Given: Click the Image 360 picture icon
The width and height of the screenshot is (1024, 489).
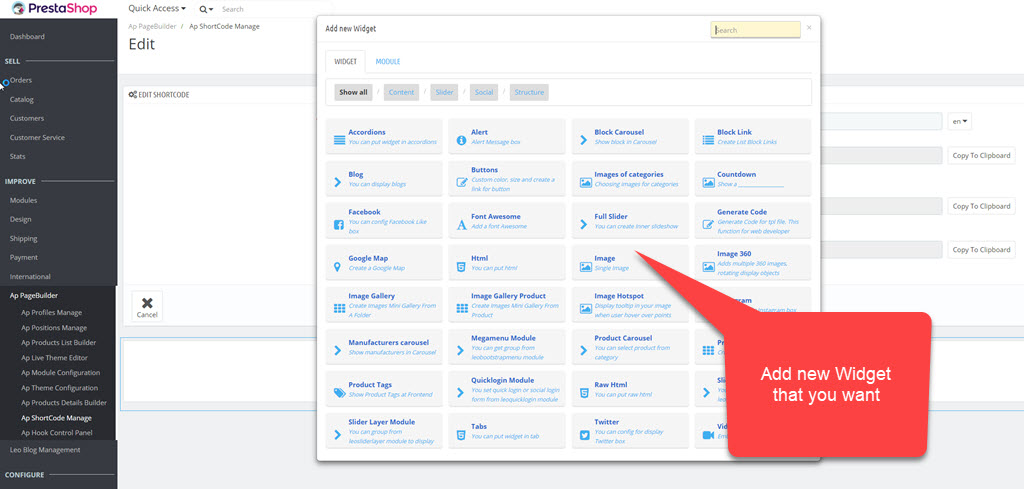Looking at the screenshot, I should pyautogui.click(x=708, y=267).
